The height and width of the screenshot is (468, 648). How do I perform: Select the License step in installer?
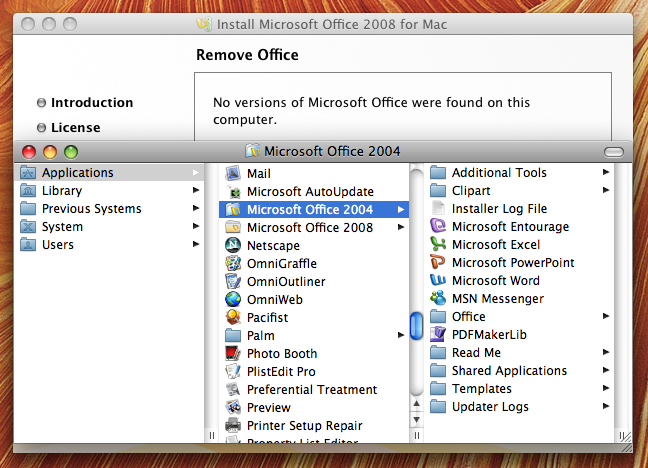point(69,127)
